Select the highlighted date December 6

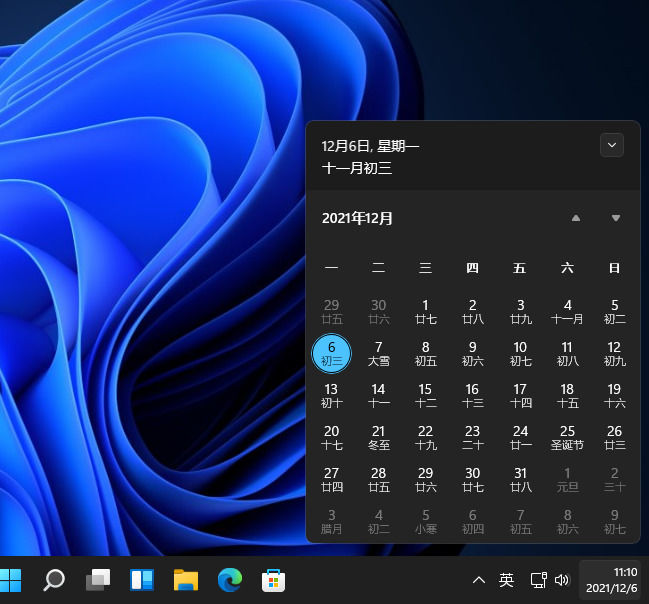click(331, 353)
